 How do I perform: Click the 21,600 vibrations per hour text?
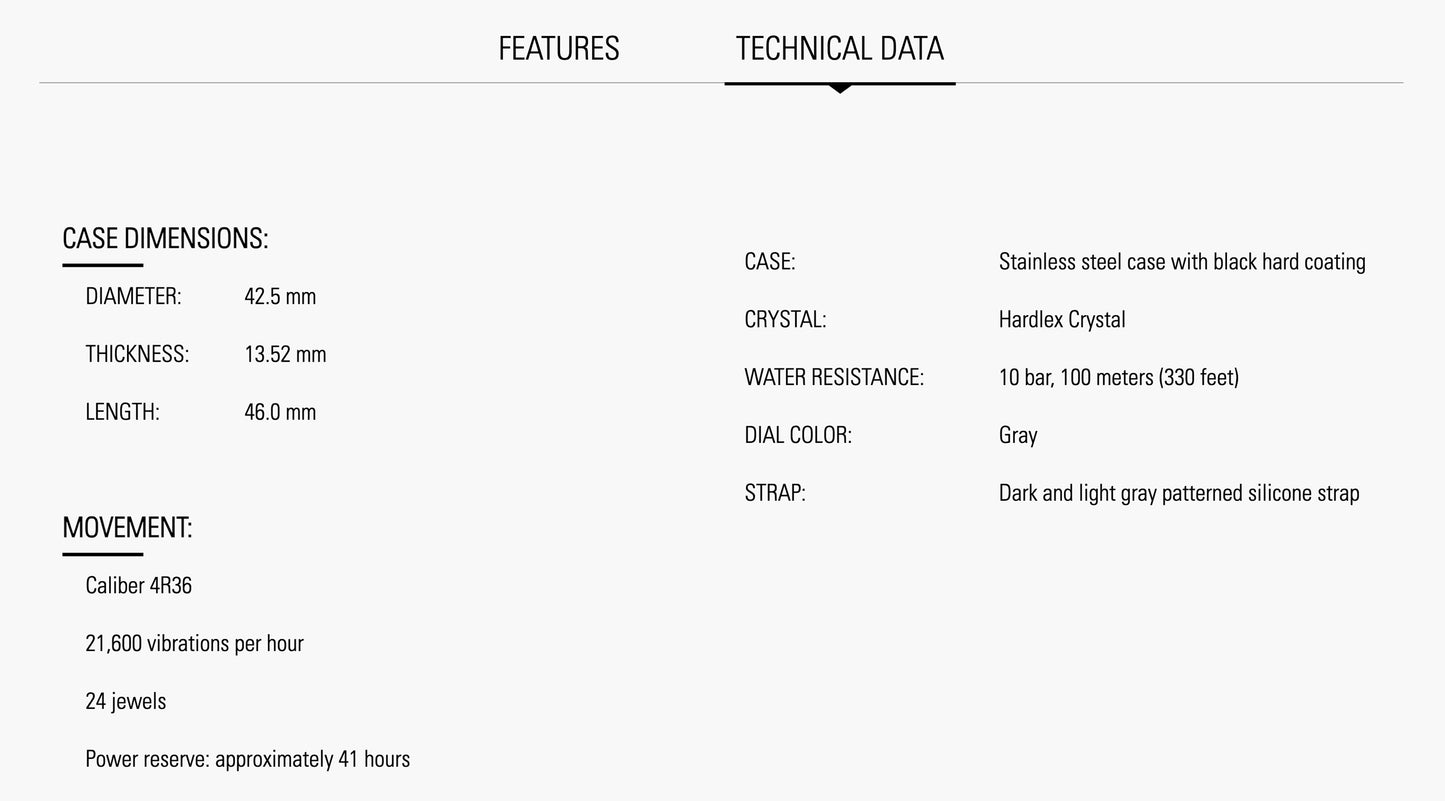194,643
